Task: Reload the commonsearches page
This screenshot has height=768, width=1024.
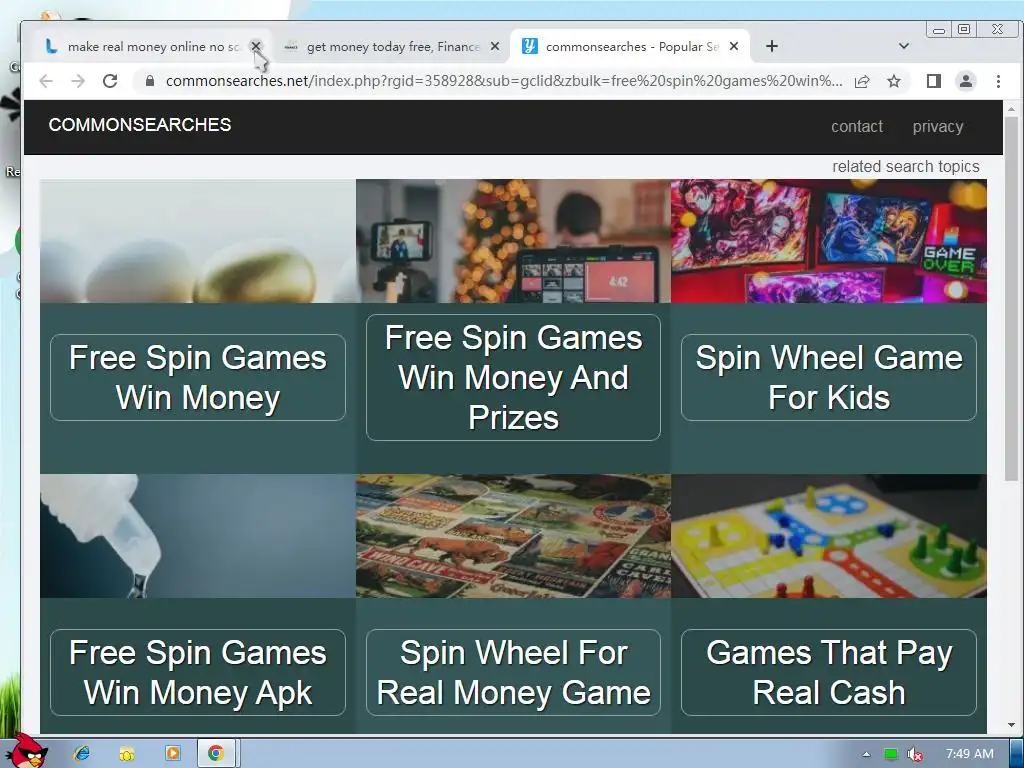Action: click(x=110, y=81)
